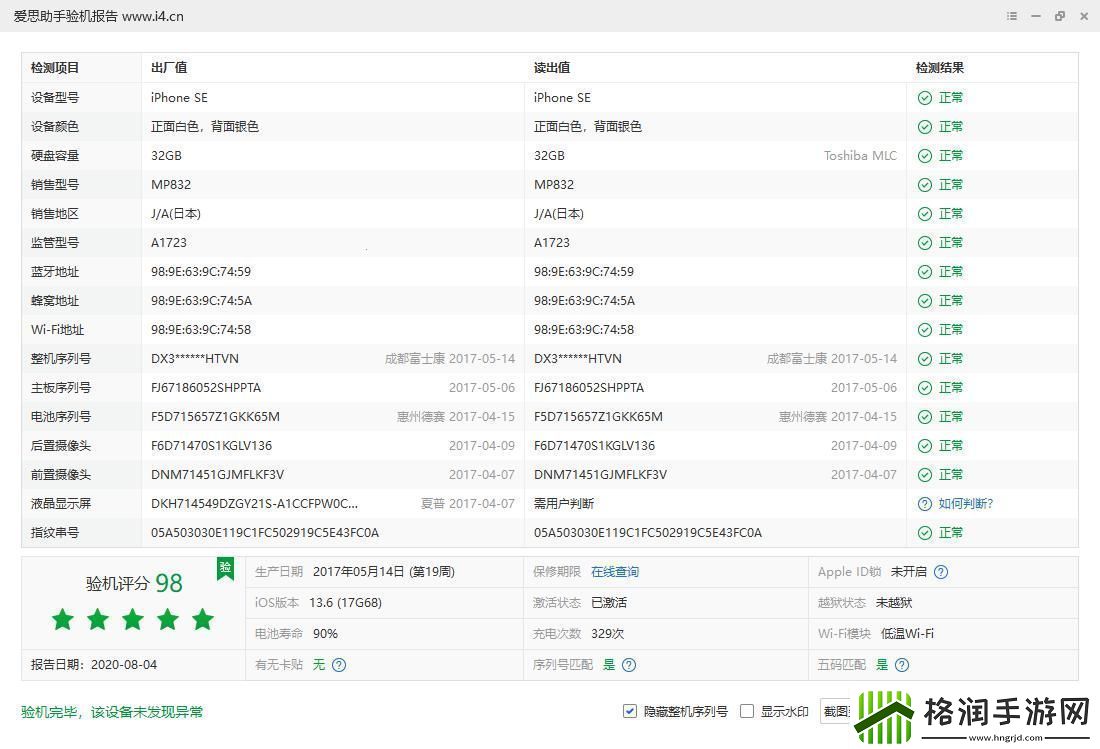Click the green check icon in 指纹串号 row

[x=925, y=533]
